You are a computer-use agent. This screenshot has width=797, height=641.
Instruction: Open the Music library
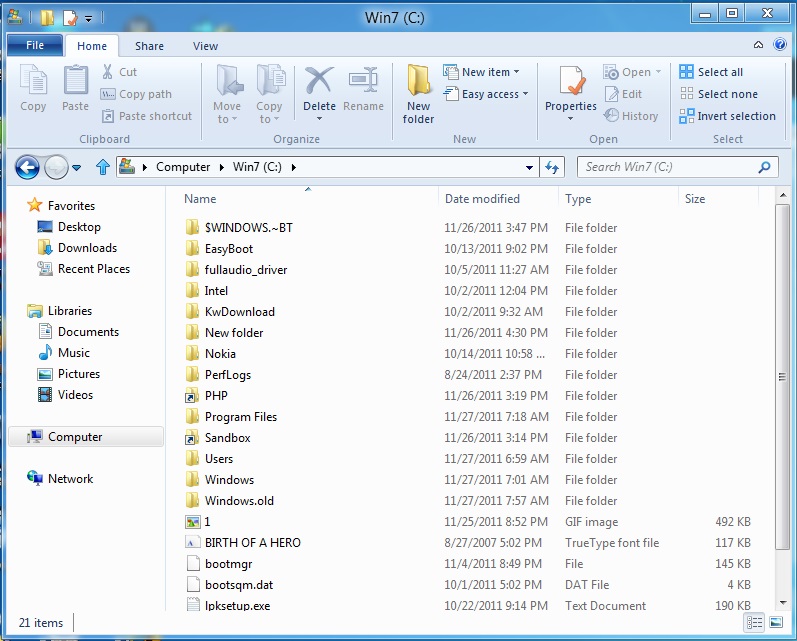click(x=64, y=353)
